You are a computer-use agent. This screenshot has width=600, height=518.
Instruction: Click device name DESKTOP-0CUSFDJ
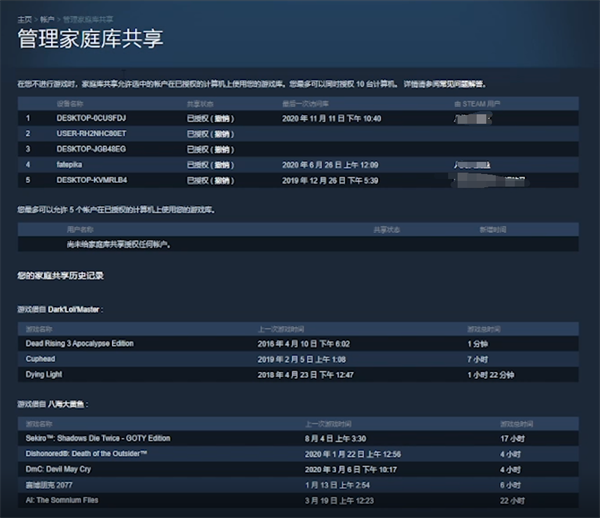pos(91,118)
